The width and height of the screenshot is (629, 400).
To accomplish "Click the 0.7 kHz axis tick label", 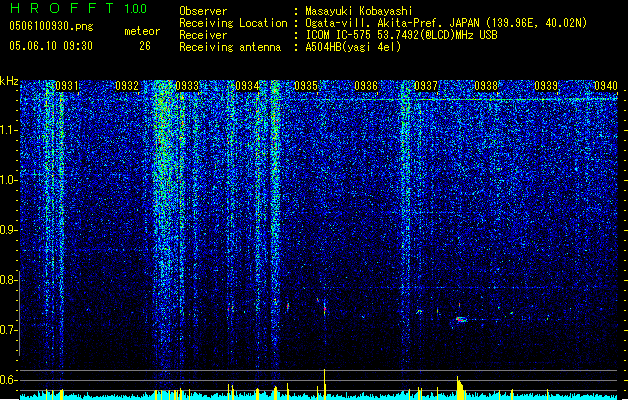I will (x=9, y=330).
